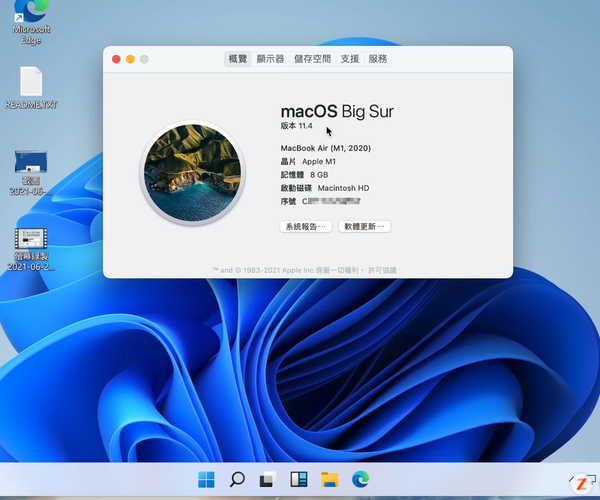Launch Microsoft Edge from taskbar
This screenshot has width=600, height=500.
click(x=360, y=479)
